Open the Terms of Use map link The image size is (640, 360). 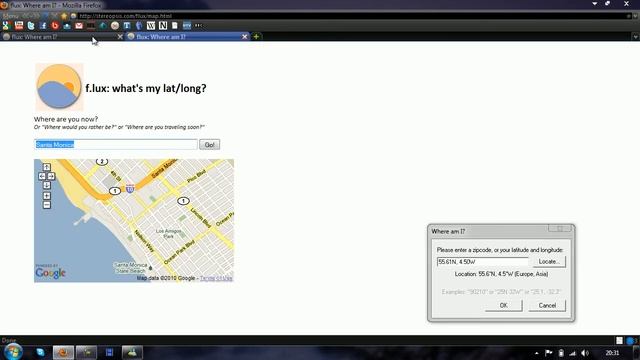click(216, 278)
